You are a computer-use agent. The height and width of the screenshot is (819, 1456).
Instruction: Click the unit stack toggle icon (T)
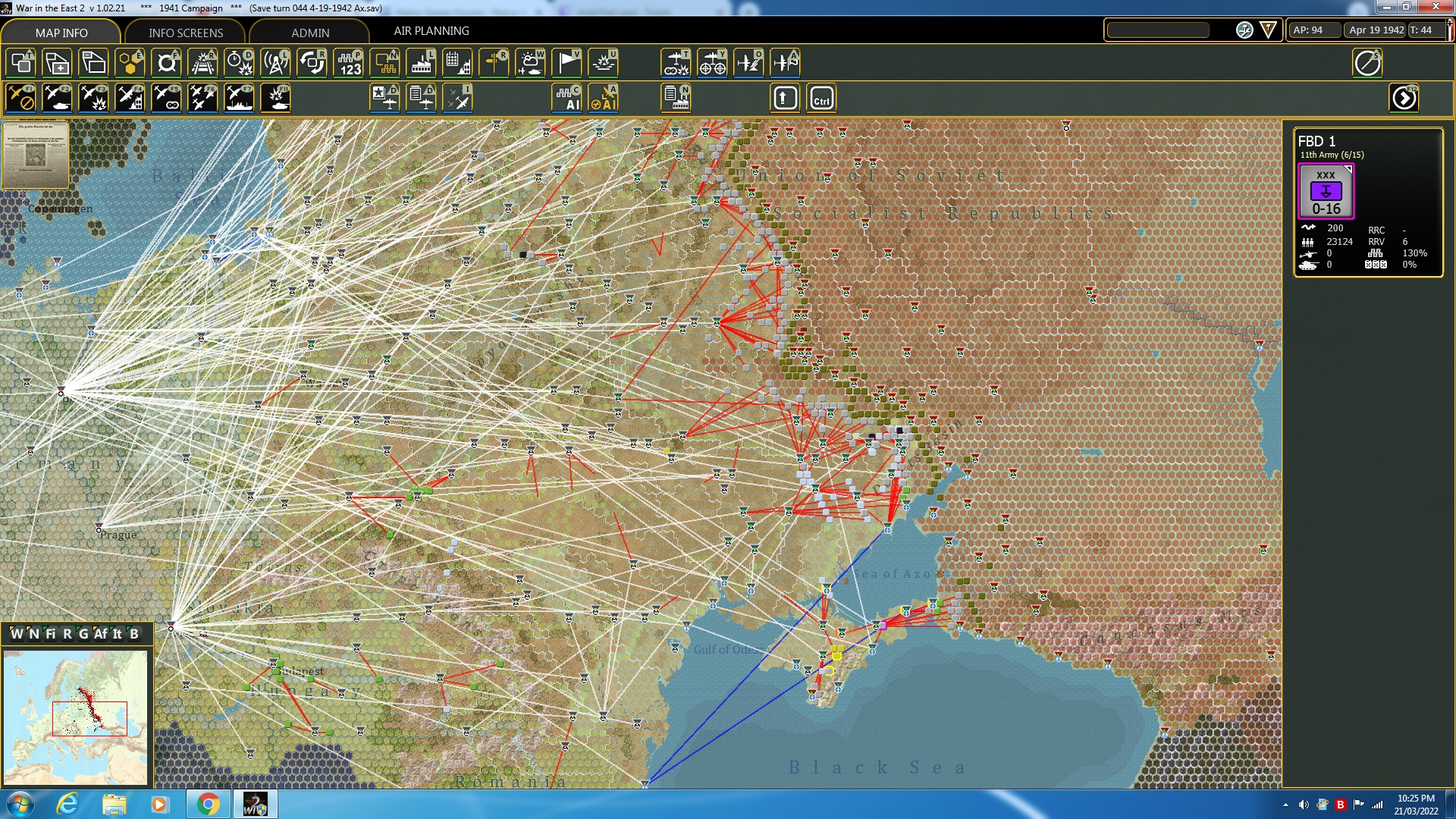click(x=21, y=63)
